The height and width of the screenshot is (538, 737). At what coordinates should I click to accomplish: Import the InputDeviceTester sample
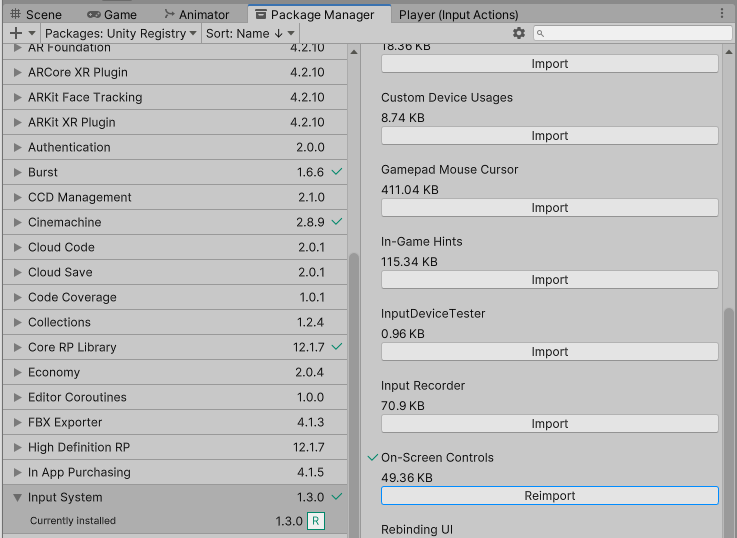(x=549, y=351)
